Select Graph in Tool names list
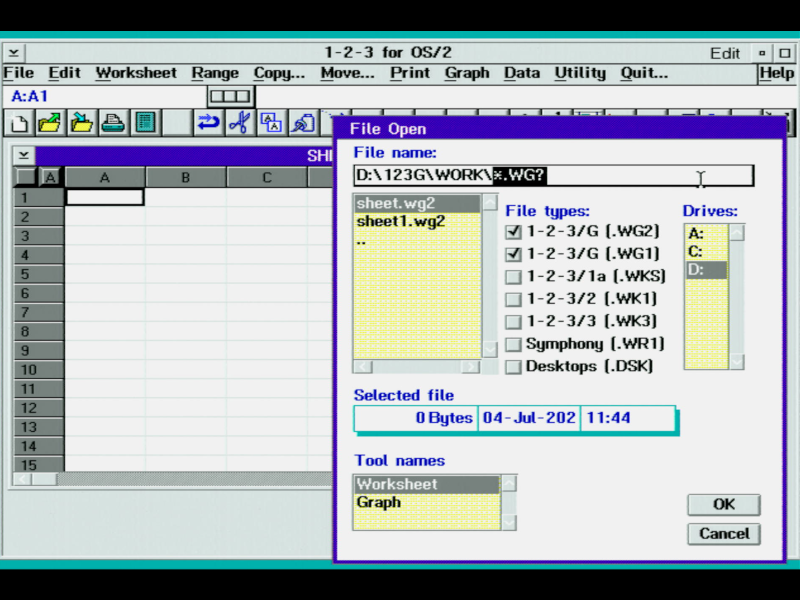 click(x=427, y=503)
